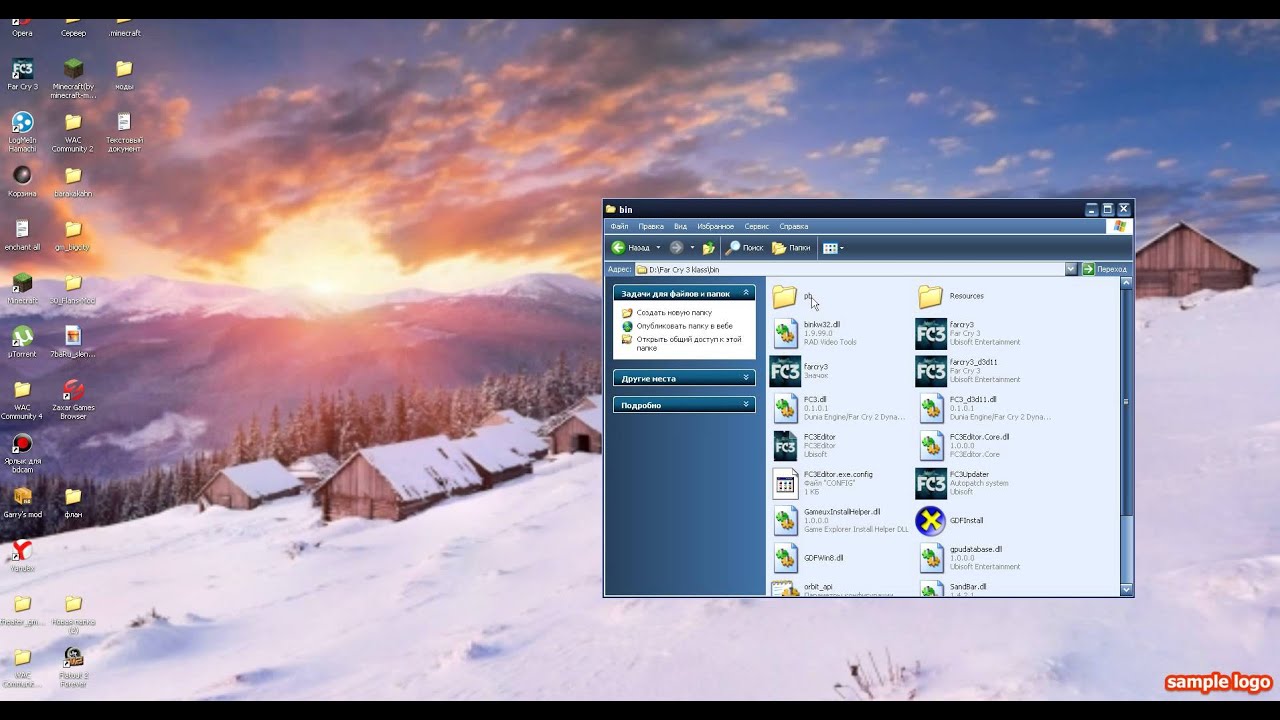Click the Переход go button
This screenshot has height=720, width=1280.
1105,269
